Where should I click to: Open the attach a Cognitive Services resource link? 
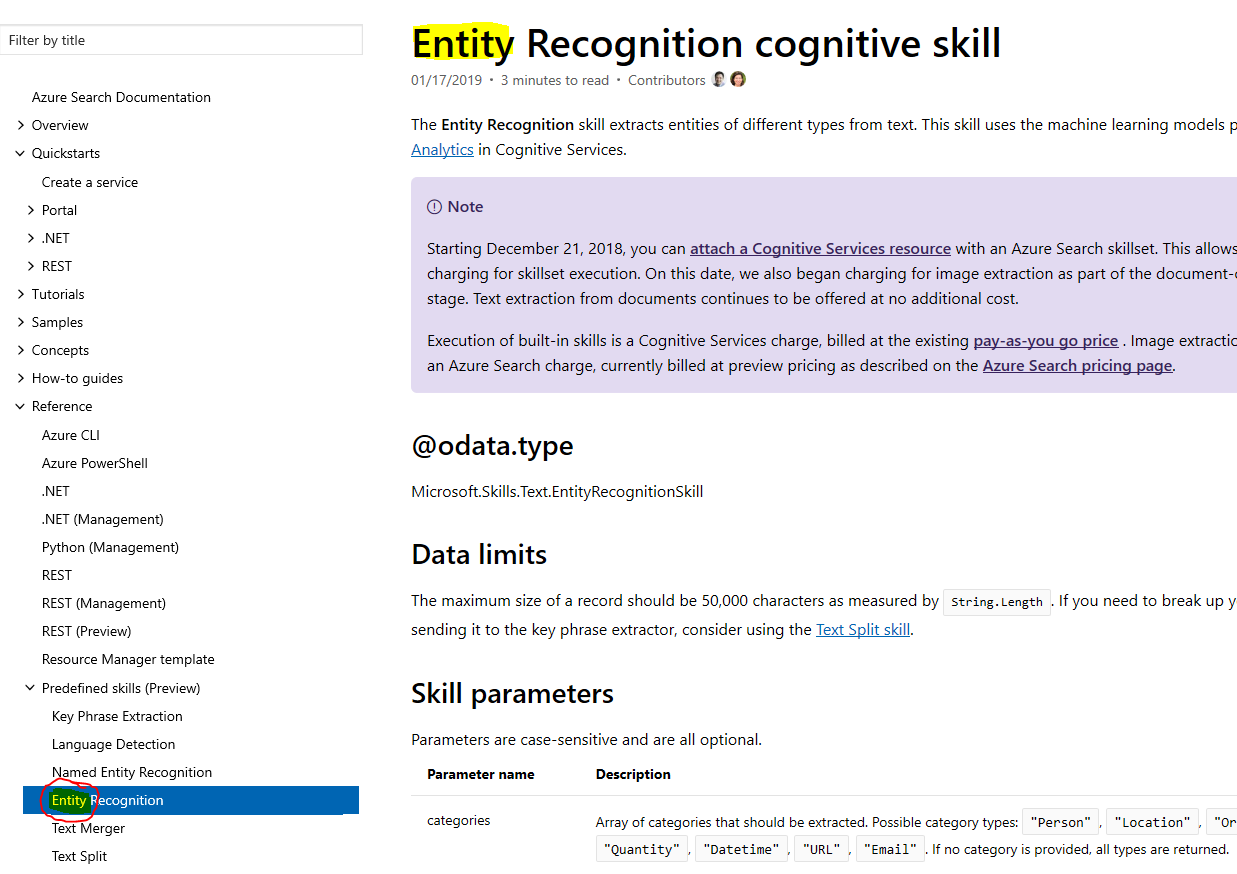tap(820, 248)
